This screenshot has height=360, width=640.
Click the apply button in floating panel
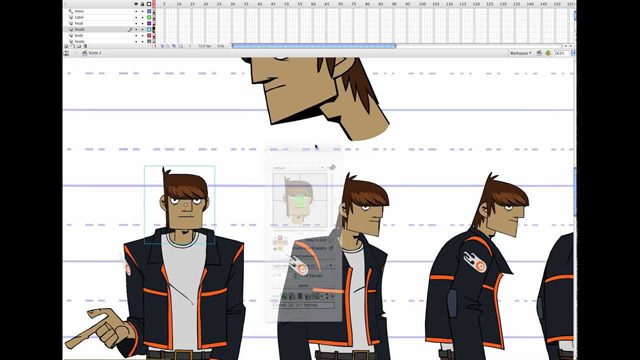coord(303,286)
